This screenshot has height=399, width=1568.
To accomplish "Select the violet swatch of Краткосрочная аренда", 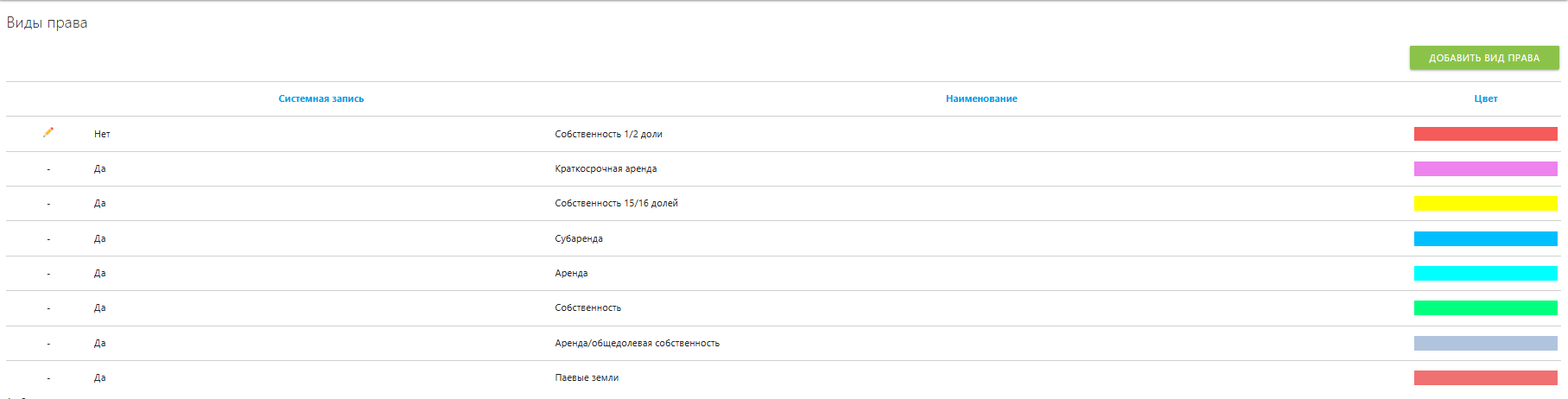I will click(x=1486, y=168).
